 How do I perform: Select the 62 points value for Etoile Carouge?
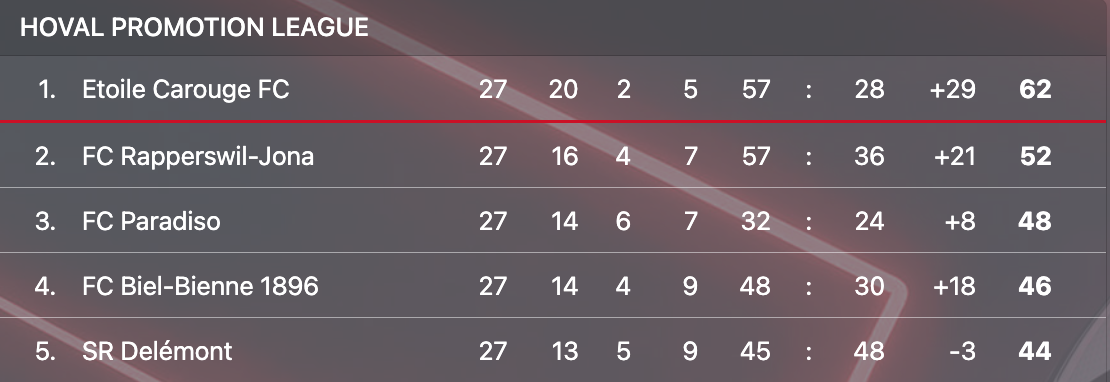pyautogui.click(x=1035, y=90)
